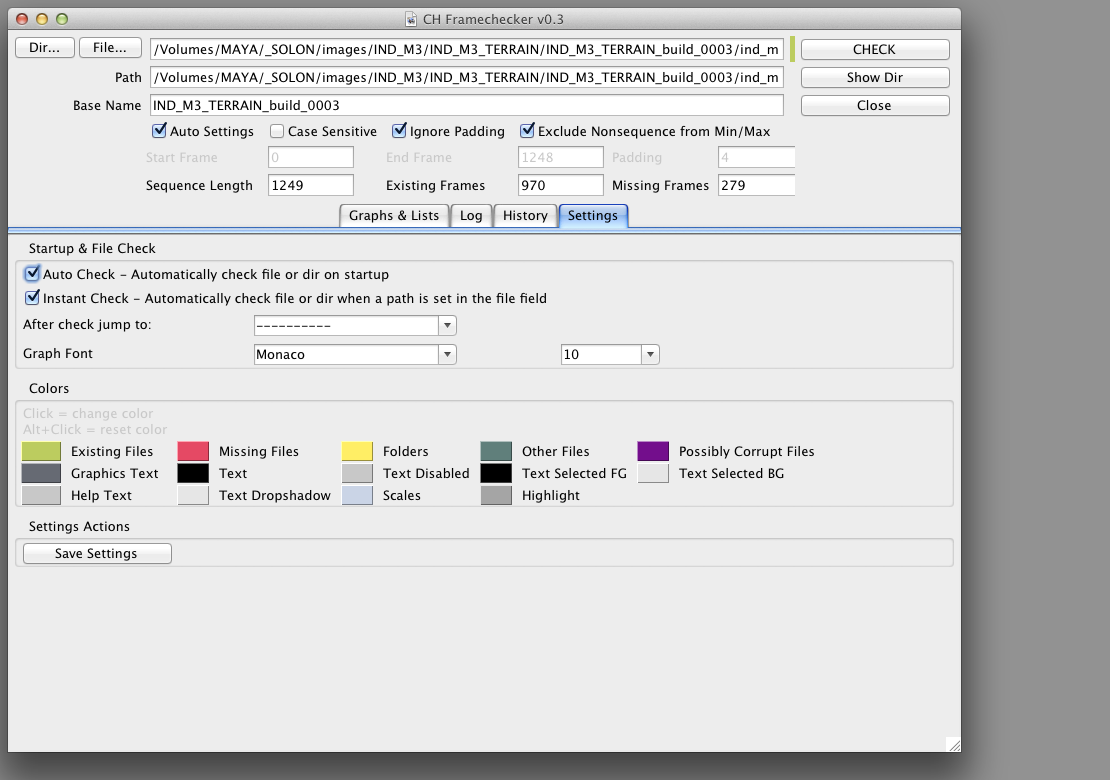Click Text Dropshadow color swatch
The width and height of the screenshot is (1110, 780).
[x=193, y=495]
